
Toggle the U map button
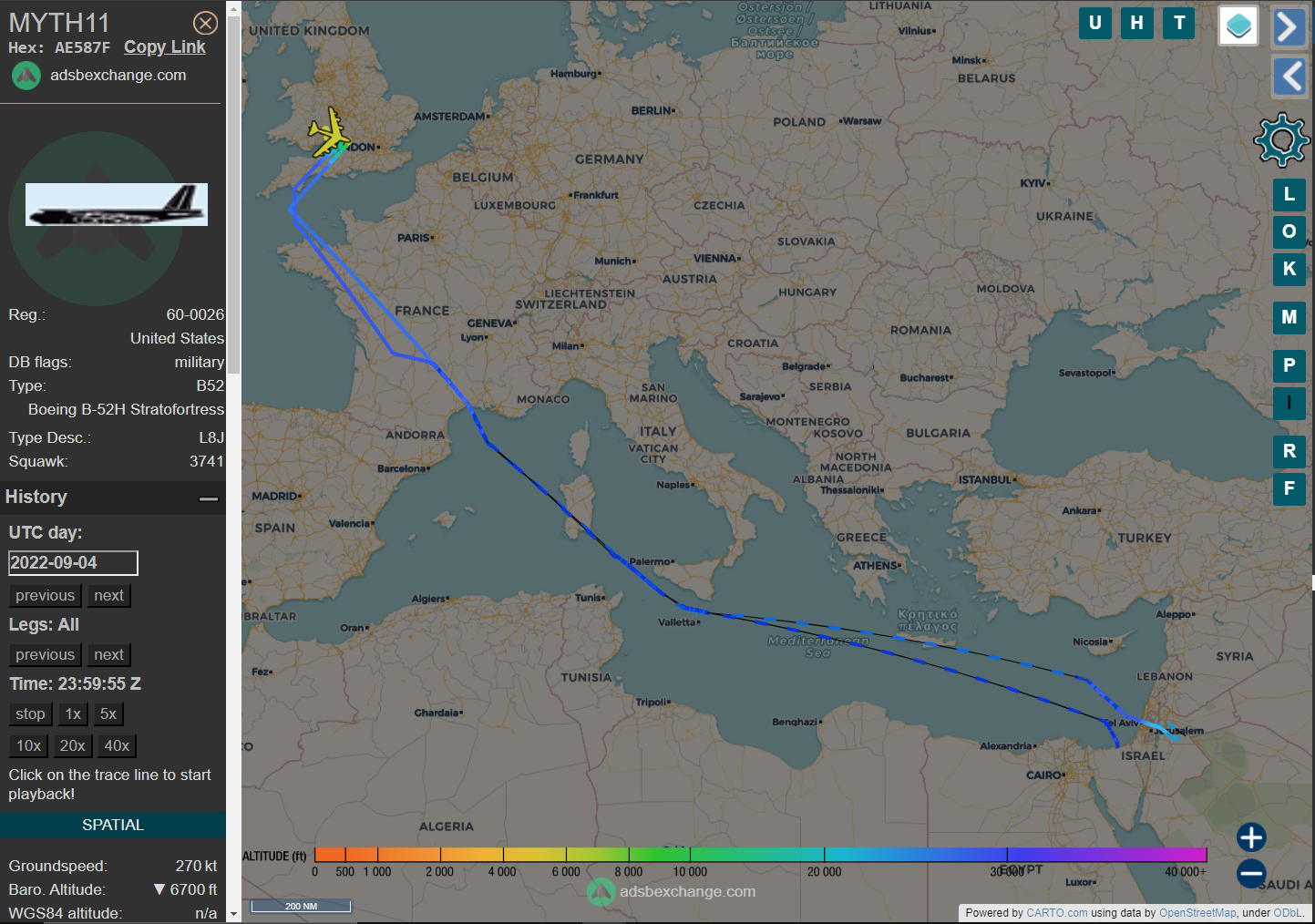point(1095,23)
